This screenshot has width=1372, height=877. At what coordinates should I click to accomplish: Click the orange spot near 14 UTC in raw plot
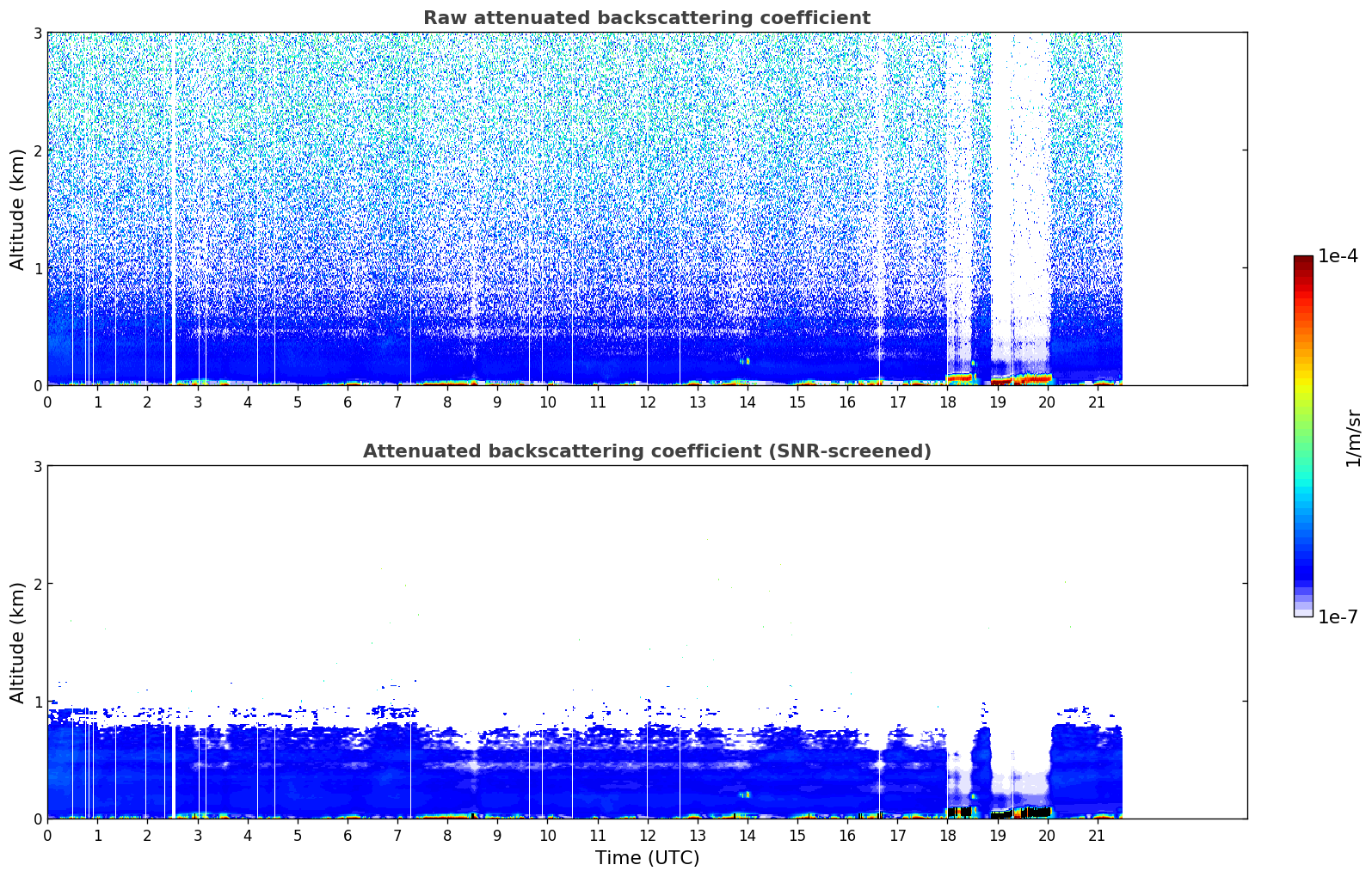click(x=746, y=361)
